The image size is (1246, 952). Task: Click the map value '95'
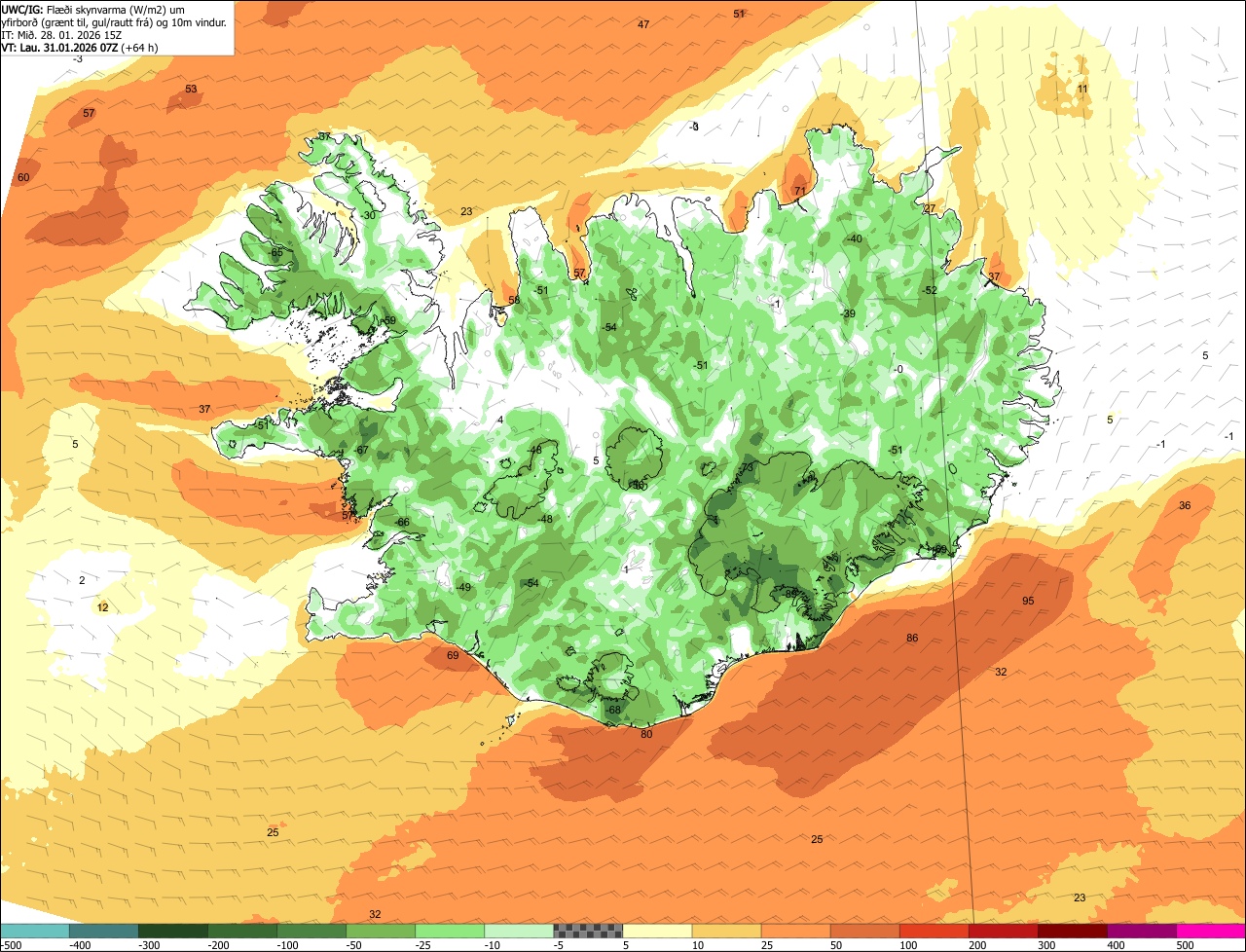click(1028, 601)
